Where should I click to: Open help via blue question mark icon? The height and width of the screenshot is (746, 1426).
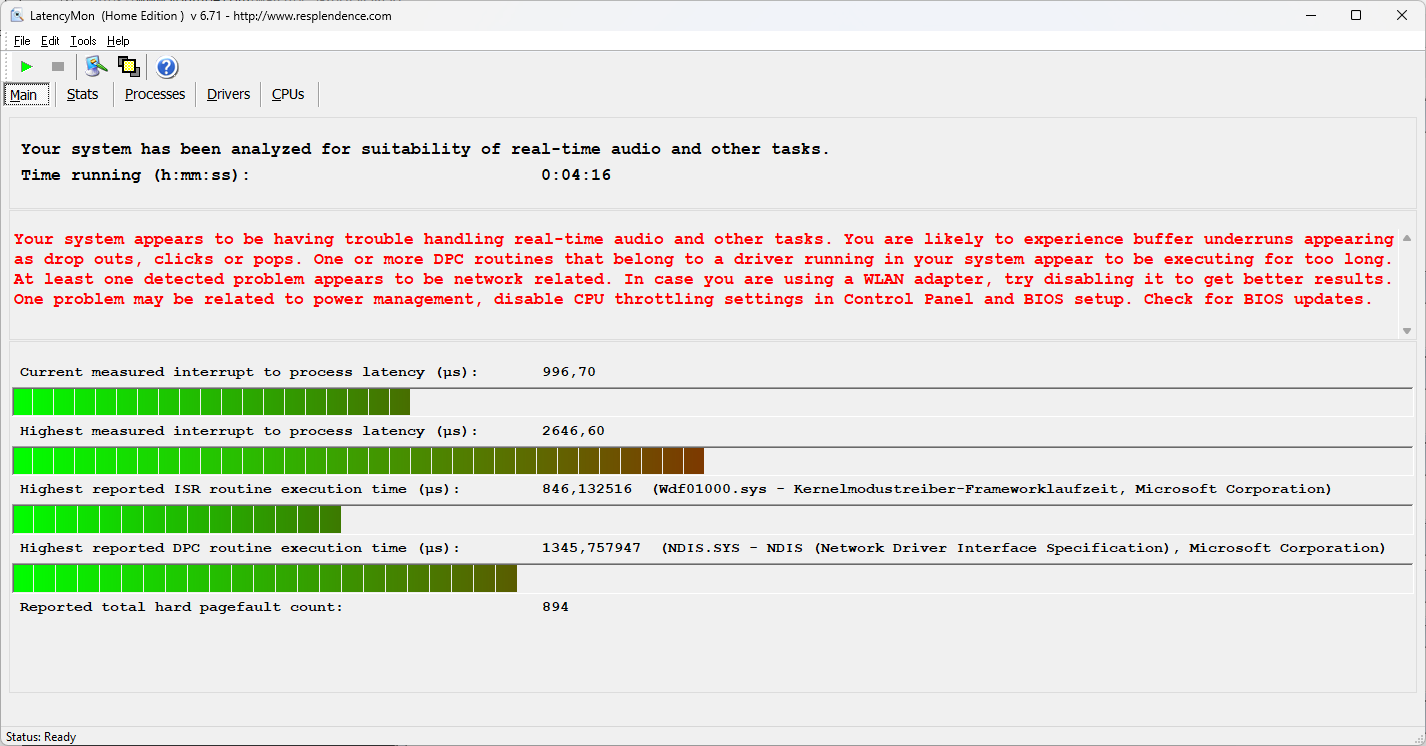pyautogui.click(x=167, y=67)
